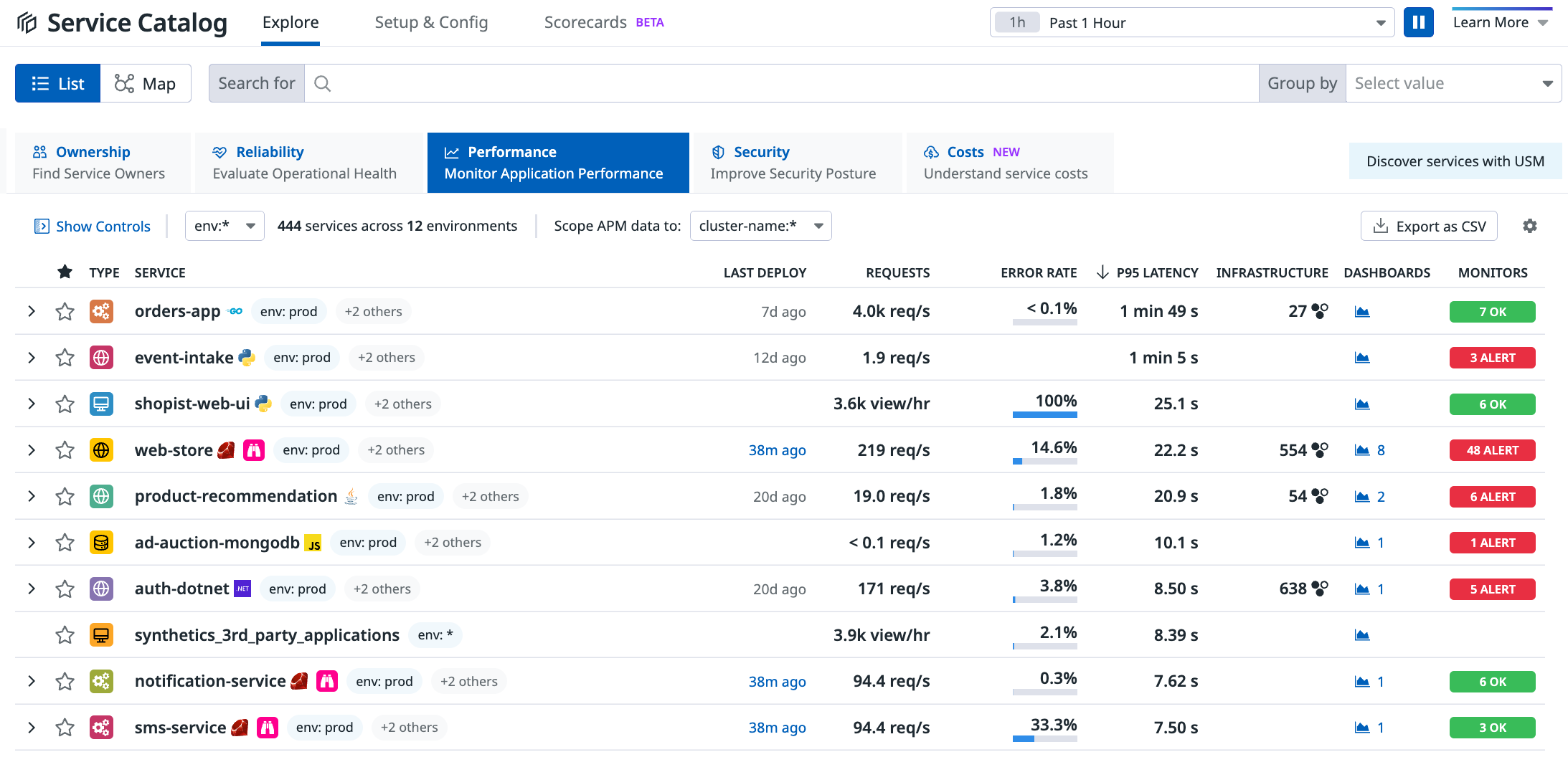Viewport: 1568px width, 757px height.
Task: Open event-intake dashboards chart icon
Action: (1362, 357)
